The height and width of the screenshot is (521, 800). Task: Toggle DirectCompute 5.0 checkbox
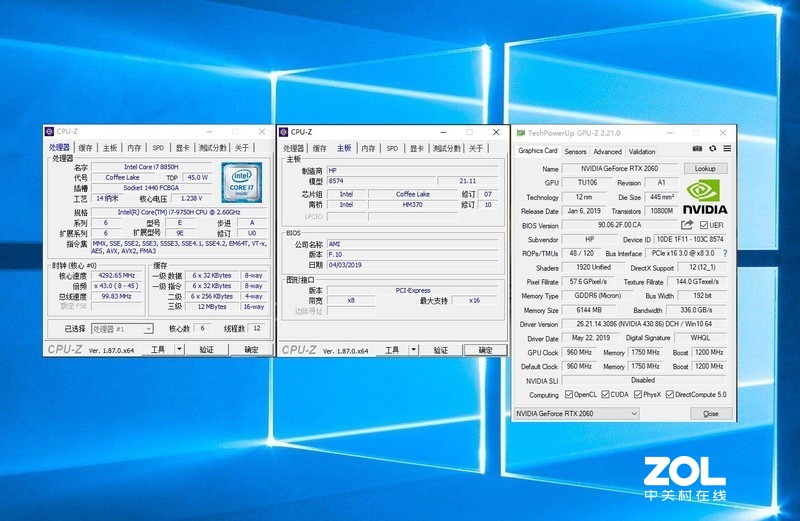click(x=670, y=394)
